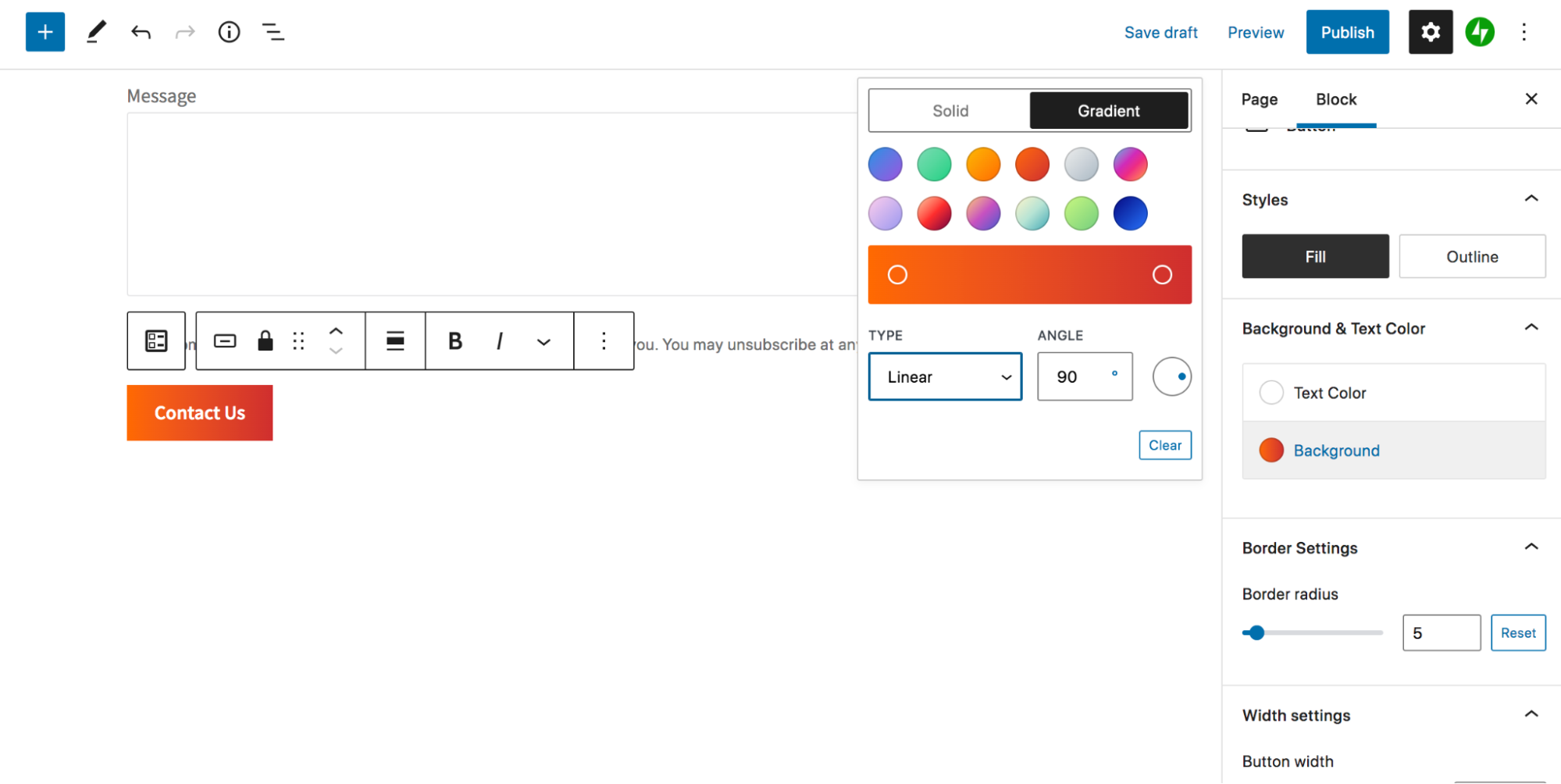This screenshot has width=1561, height=784.
Task: Pick the dark blue gradient swatch
Action: click(1131, 213)
